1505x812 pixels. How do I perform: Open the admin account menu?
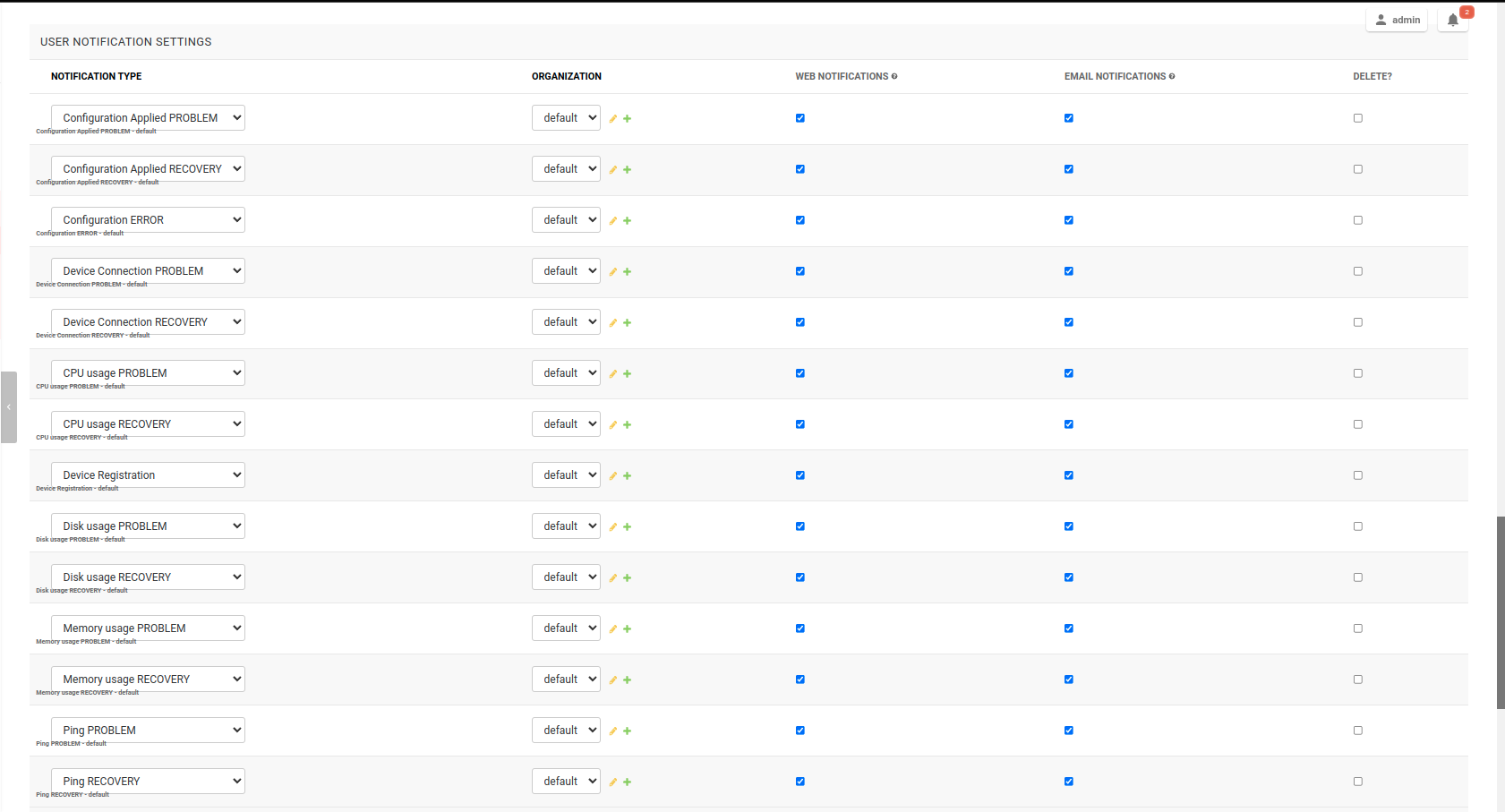point(1397,20)
